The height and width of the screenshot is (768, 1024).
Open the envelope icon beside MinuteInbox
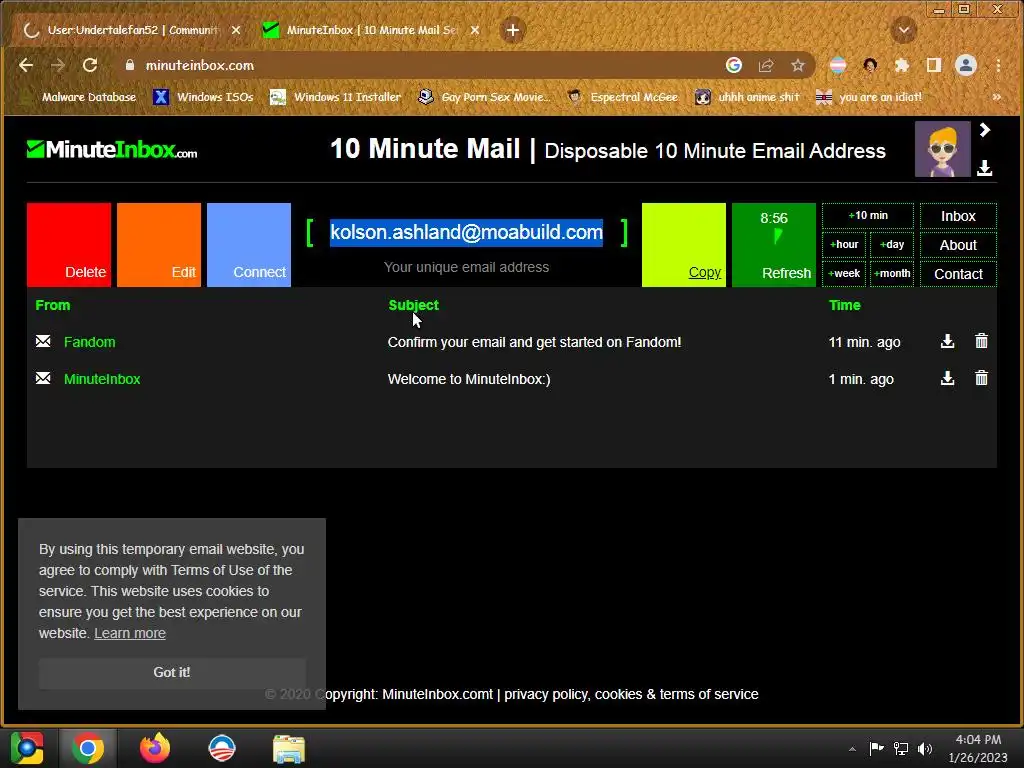43,379
